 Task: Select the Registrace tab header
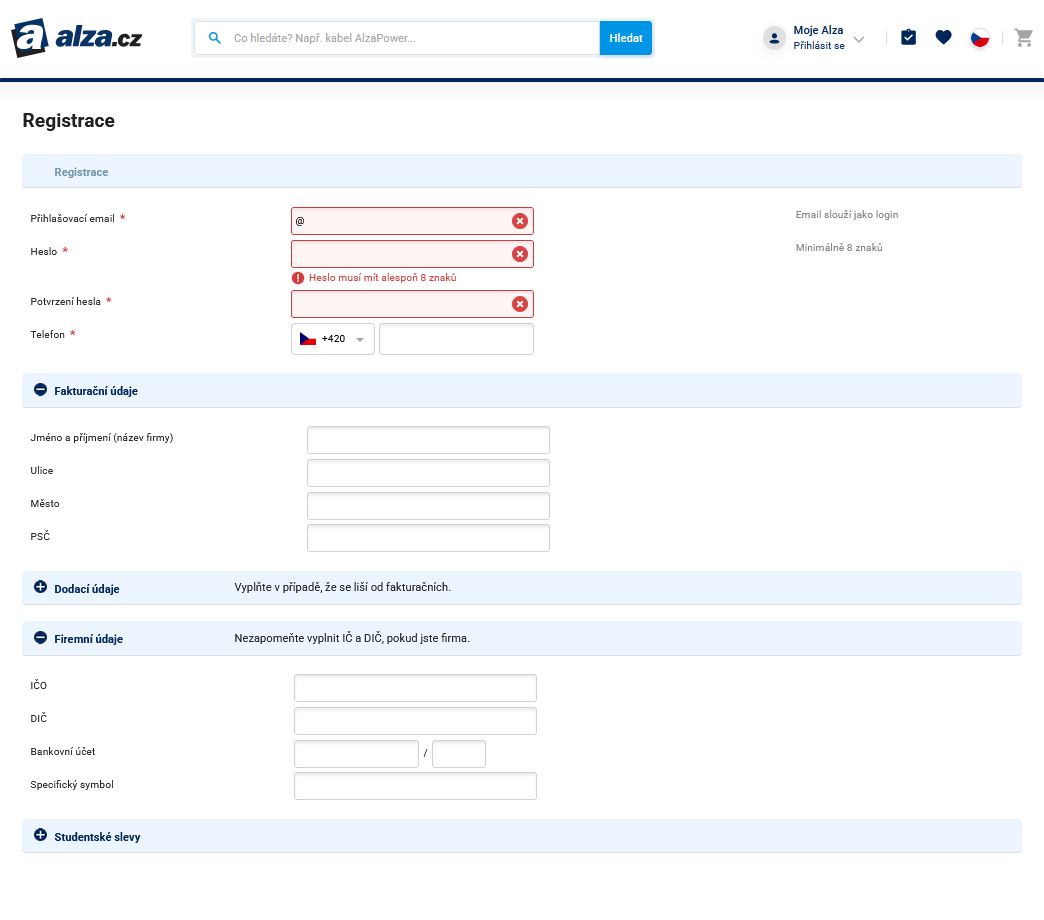coord(81,171)
